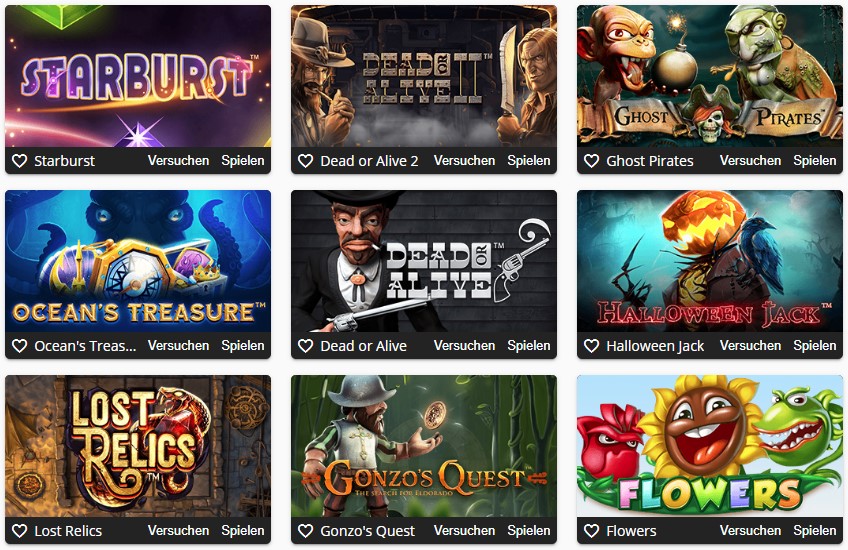Image resolution: width=848 pixels, height=550 pixels.
Task: Click Spielen for Flowers
Action: (x=814, y=531)
